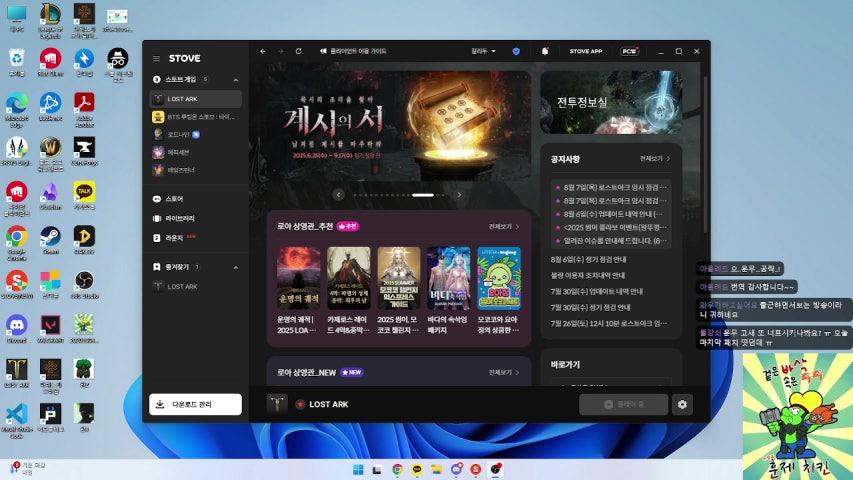Click the LOST ARK icon in bottom bar
The width and height of the screenshot is (853, 480).
(277, 404)
